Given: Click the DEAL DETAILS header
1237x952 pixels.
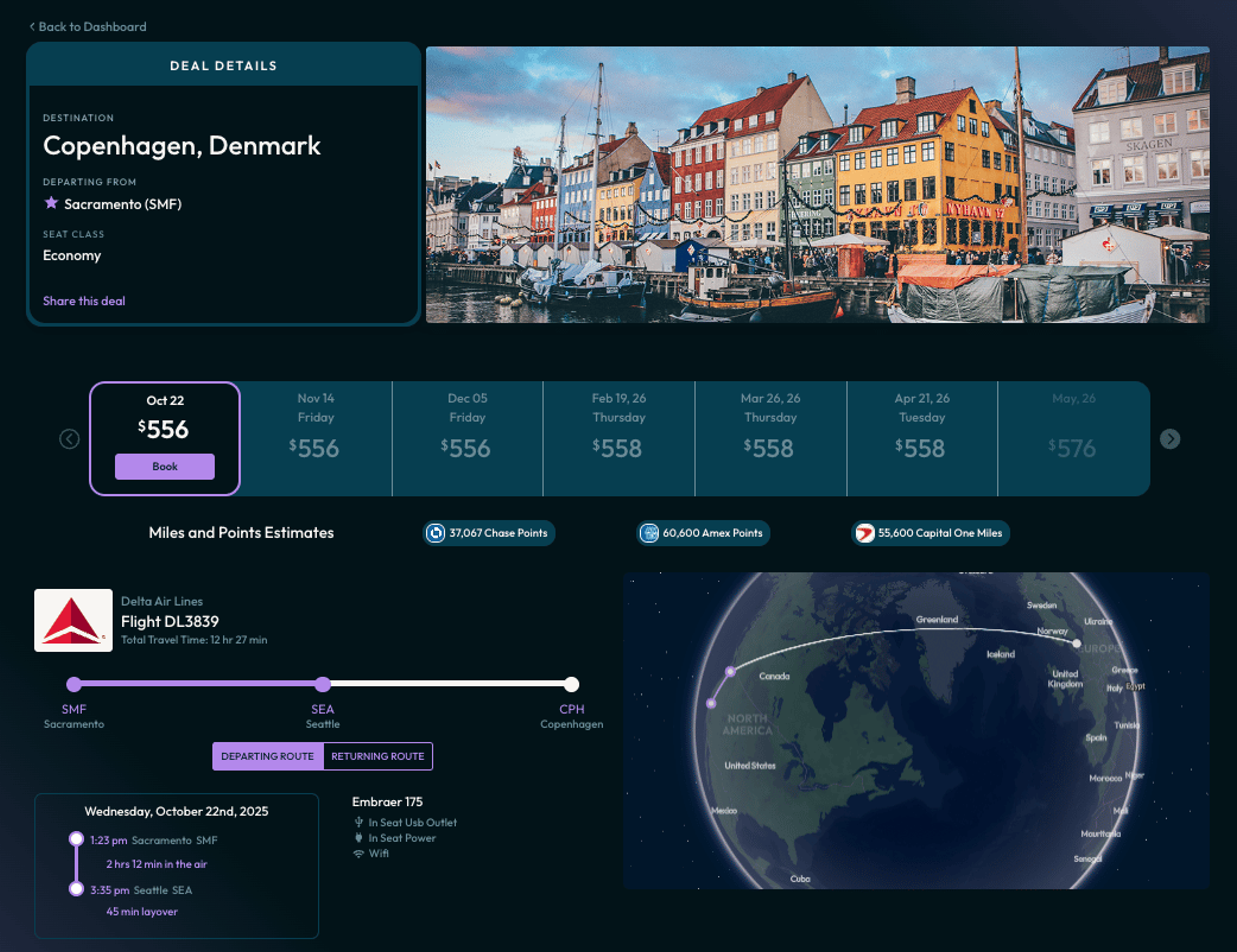Looking at the screenshot, I should [x=224, y=66].
